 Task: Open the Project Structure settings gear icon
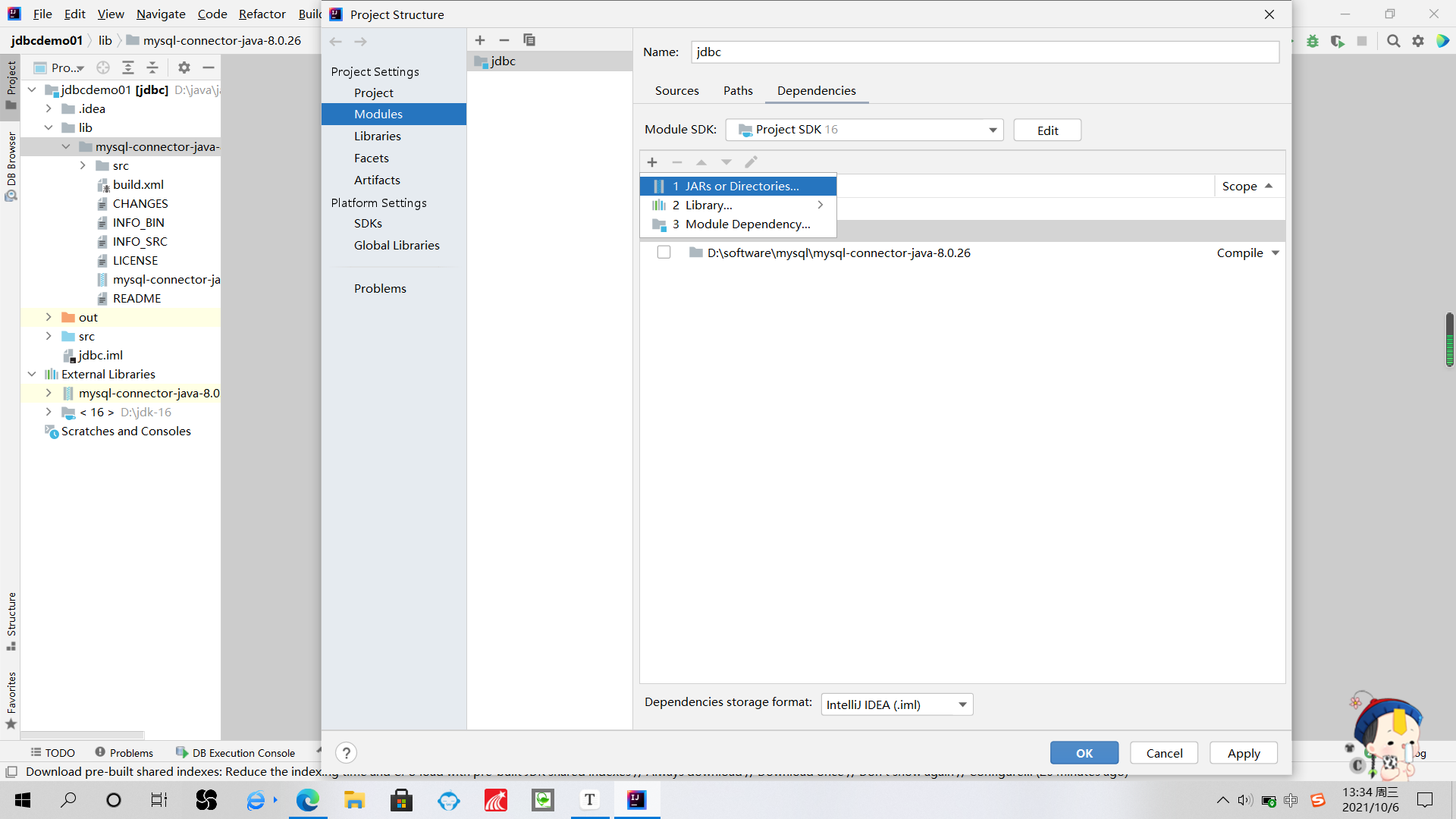pos(184,67)
